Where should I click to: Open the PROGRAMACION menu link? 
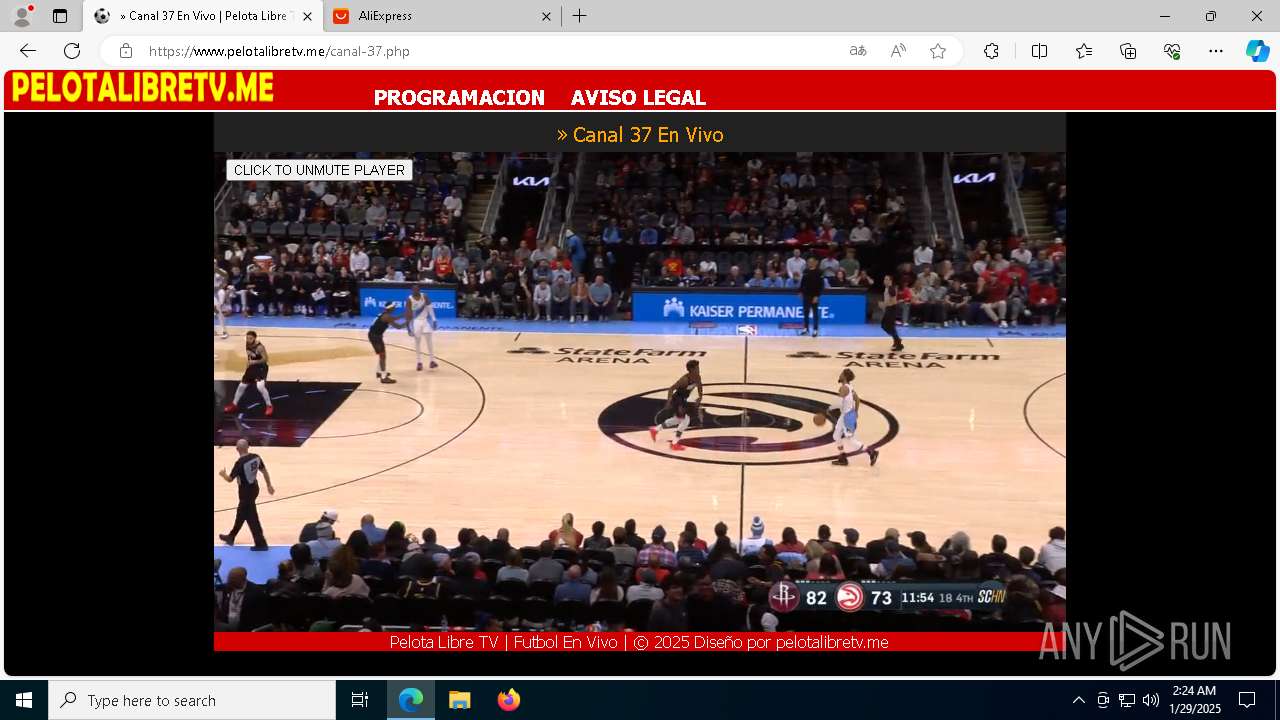(x=459, y=98)
